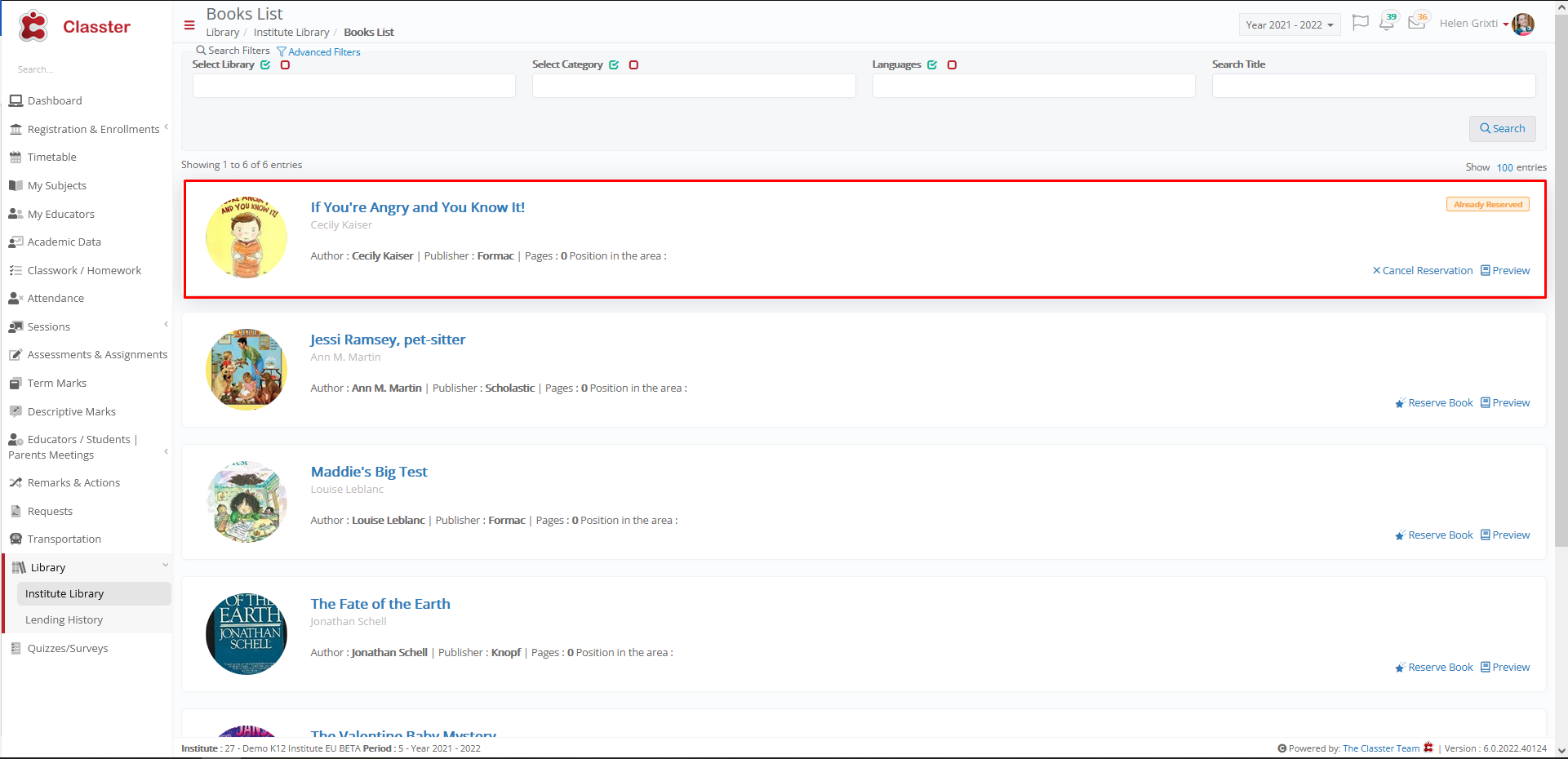Click Helen Grixti's profile avatar
This screenshot has width=1568, height=759.
(1523, 24)
